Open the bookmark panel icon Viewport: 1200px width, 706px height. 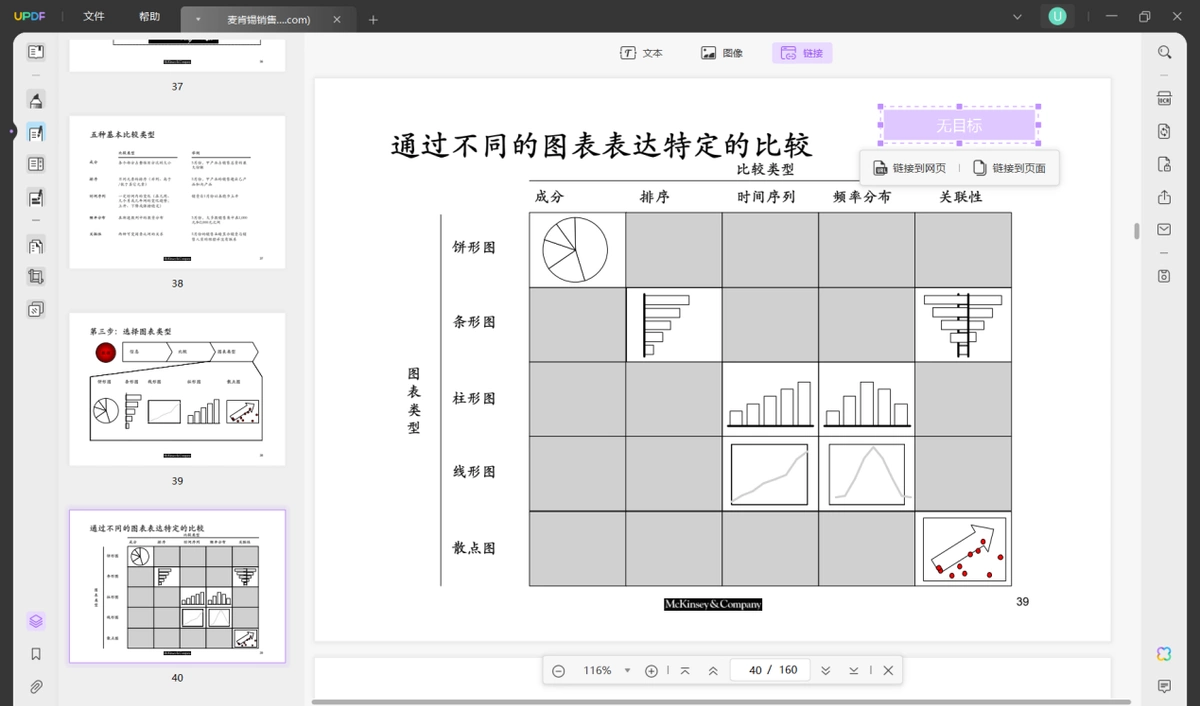[x=36, y=654]
